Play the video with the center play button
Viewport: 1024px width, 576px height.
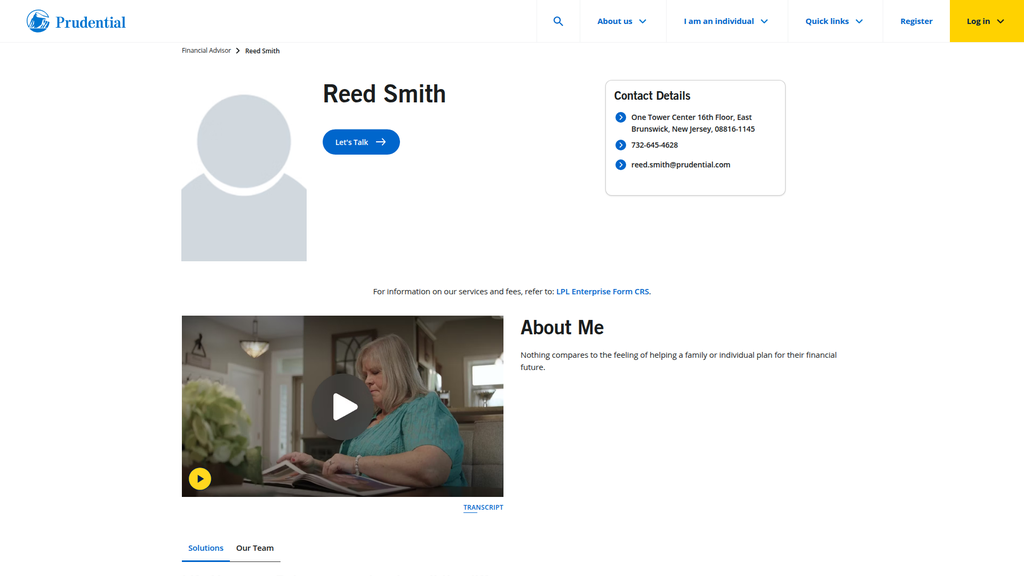pyautogui.click(x=343, y=407)
